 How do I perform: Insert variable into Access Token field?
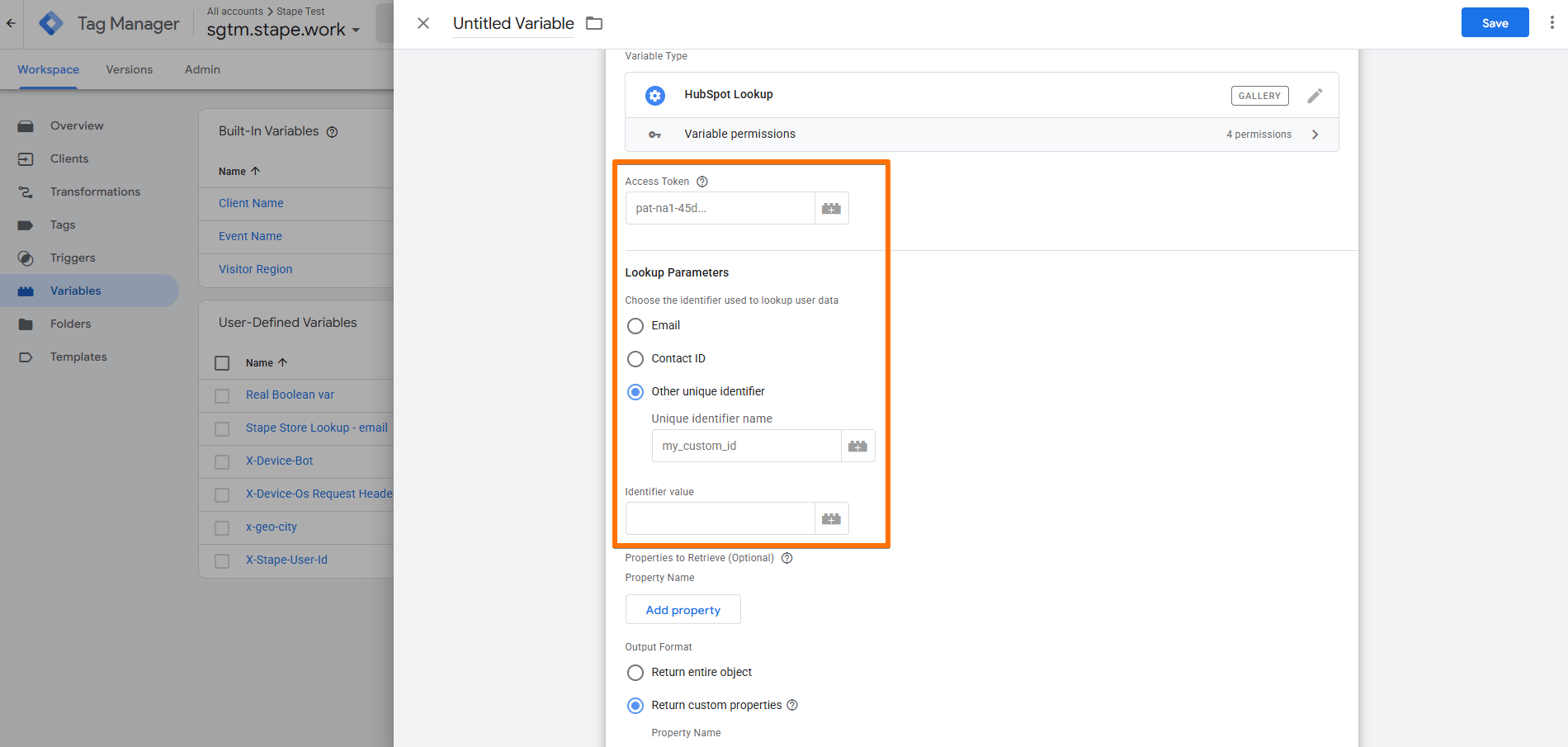(832, 208)
